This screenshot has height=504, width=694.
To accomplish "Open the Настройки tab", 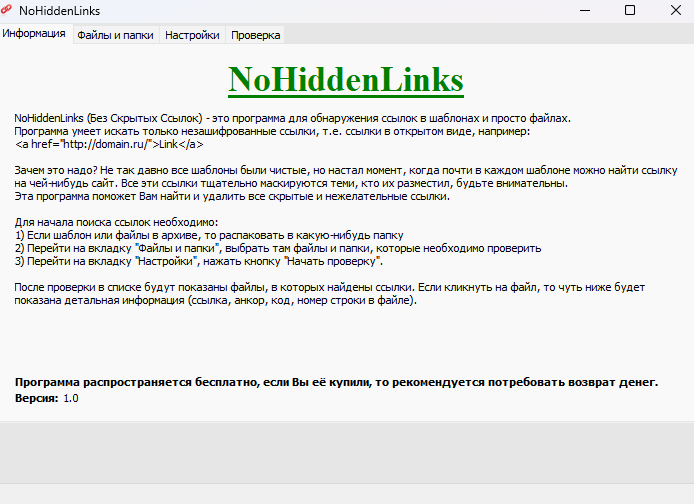I will point(192,35).
